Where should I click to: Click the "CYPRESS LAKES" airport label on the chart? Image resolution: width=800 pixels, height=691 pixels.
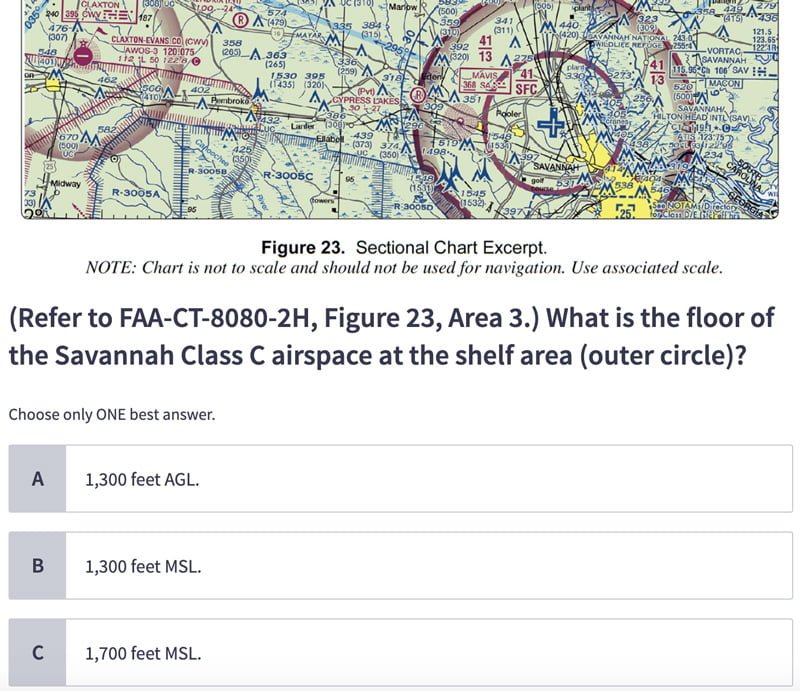point(366,101)
